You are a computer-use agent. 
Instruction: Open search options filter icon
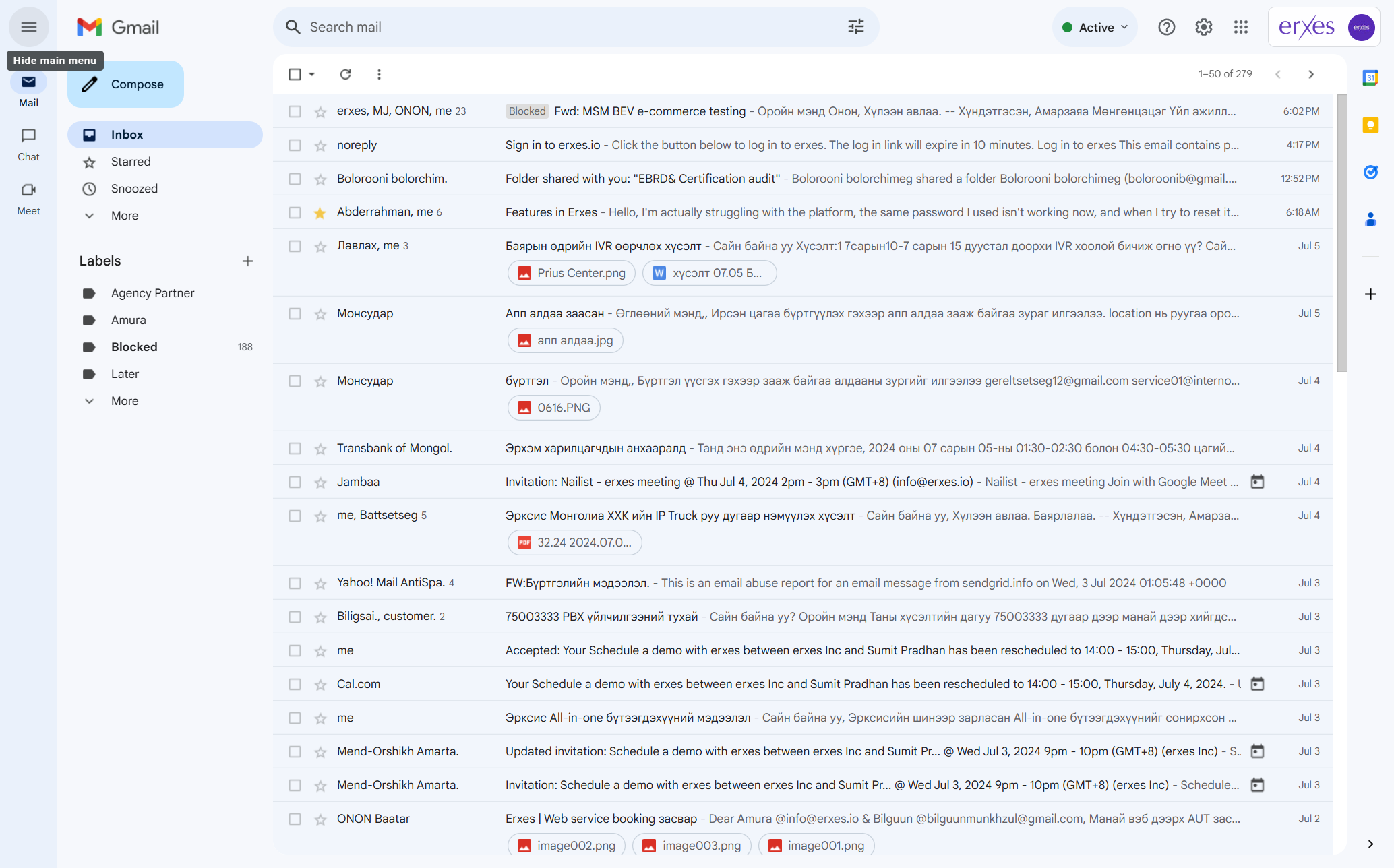pos(855,27)
